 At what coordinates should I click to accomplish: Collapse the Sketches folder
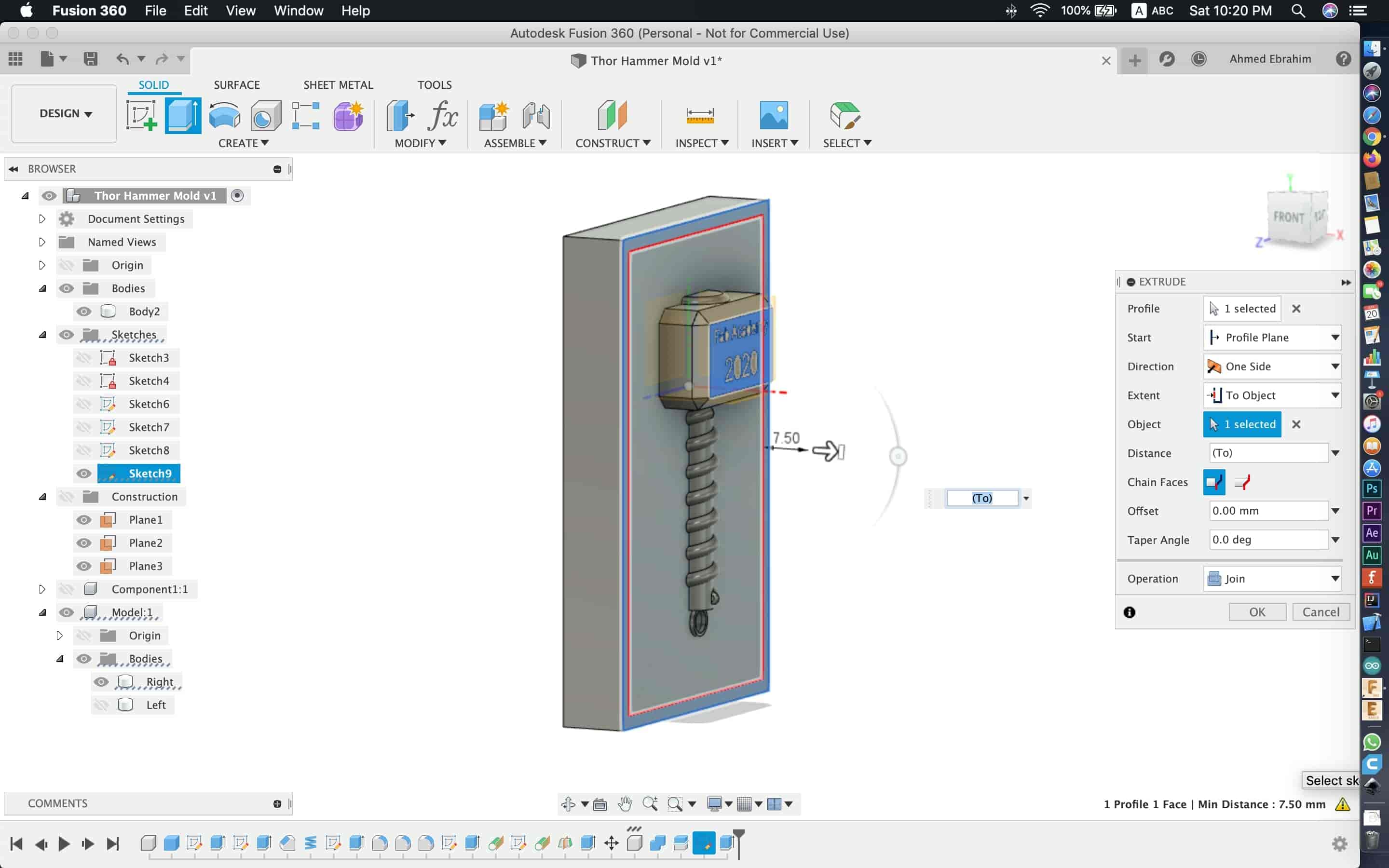tap(42, 335)
